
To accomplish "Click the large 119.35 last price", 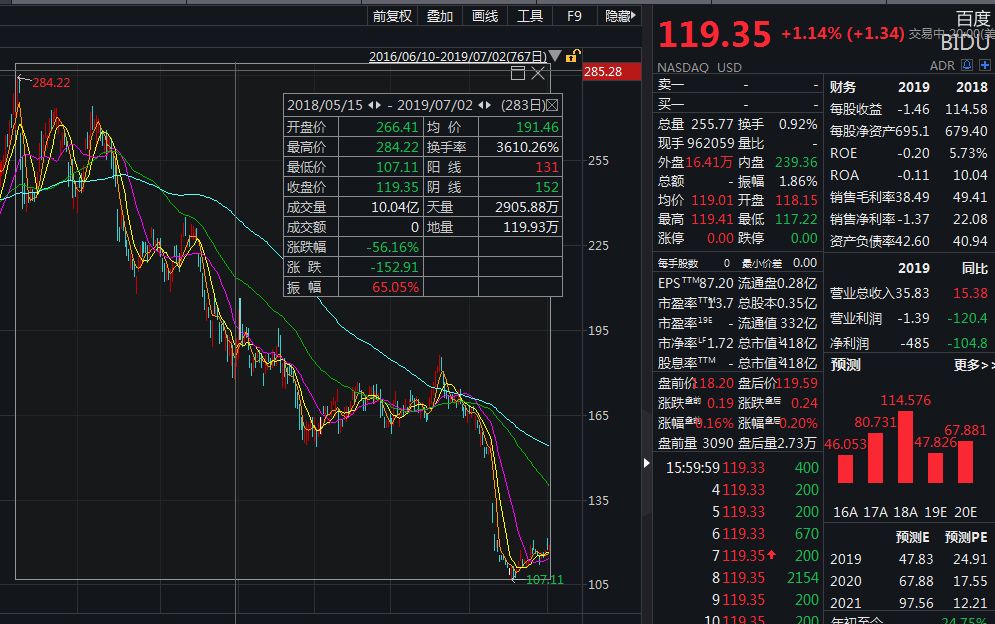I will [715, 34].
